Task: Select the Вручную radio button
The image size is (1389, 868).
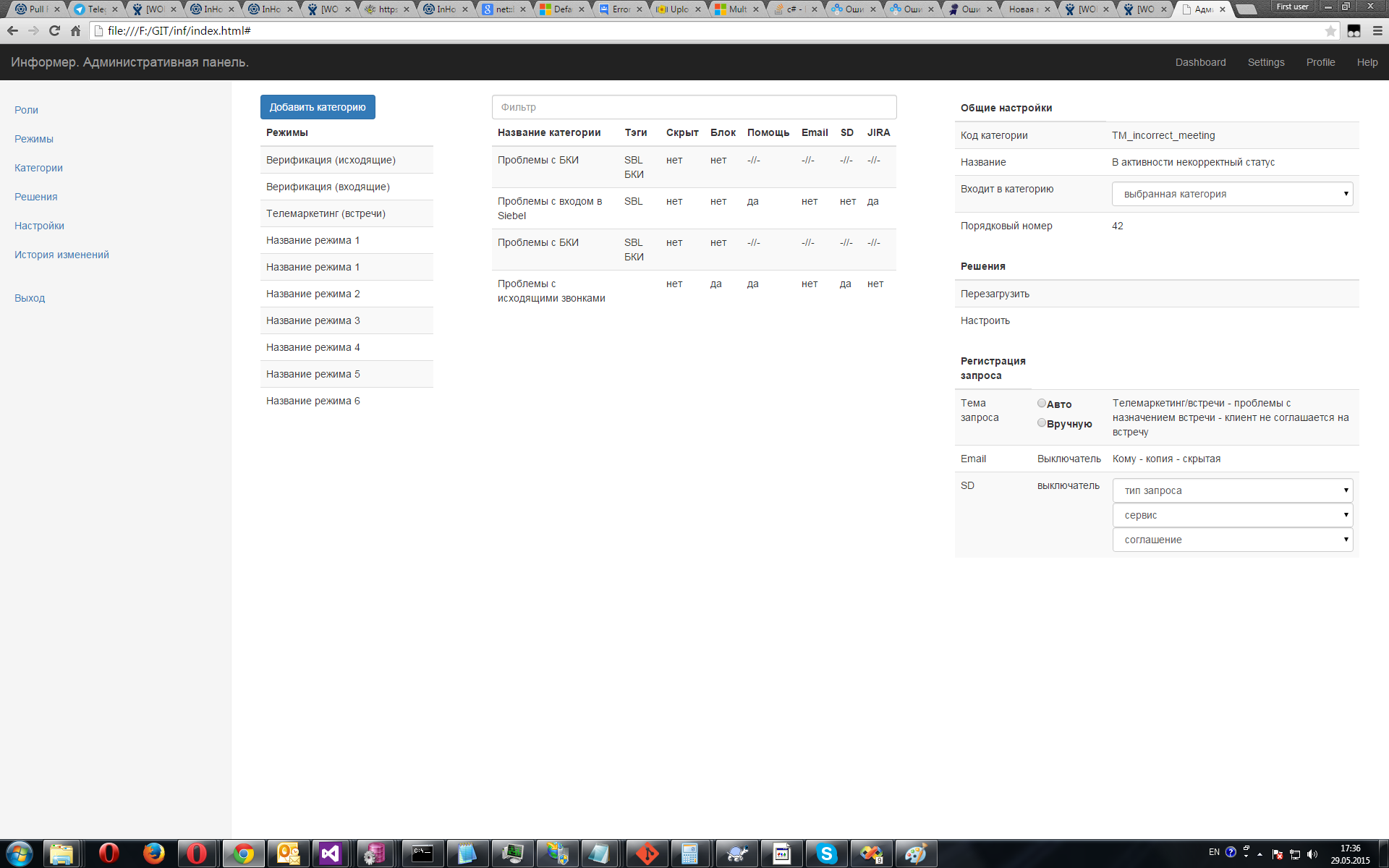Action: point(1042,423)
